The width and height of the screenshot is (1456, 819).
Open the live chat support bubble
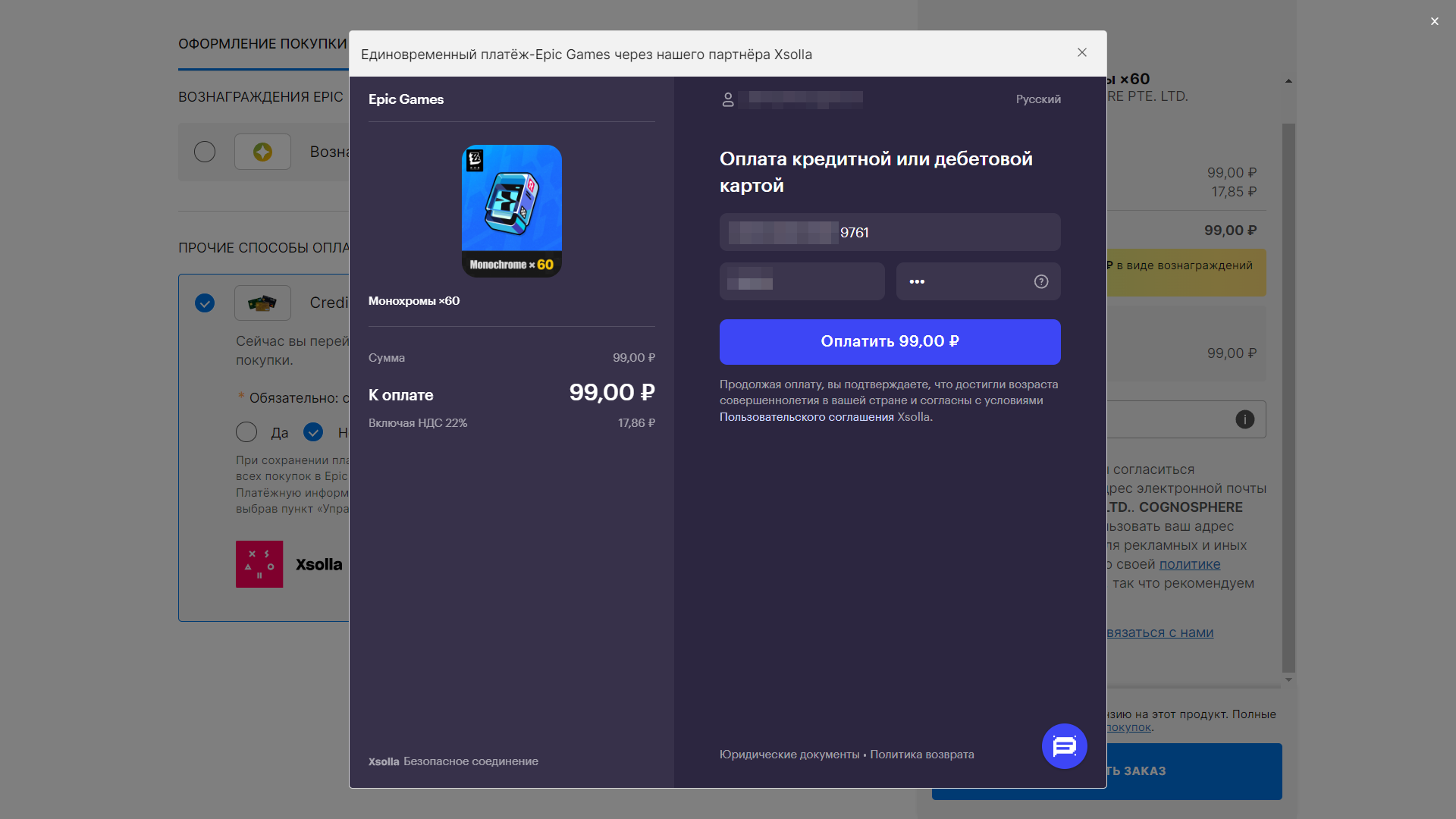[x=1064, y=746]
